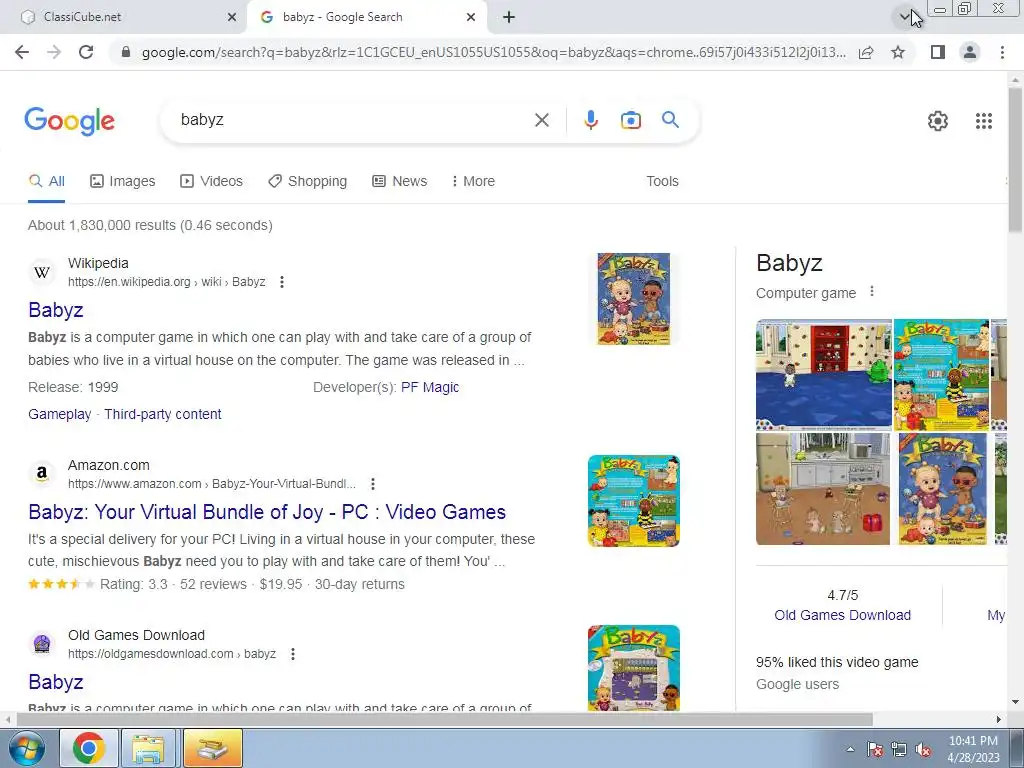Open Chrome three-dot menu
The height and width of the screenshot is (768, 1024).
click(x=1002, y=52)
